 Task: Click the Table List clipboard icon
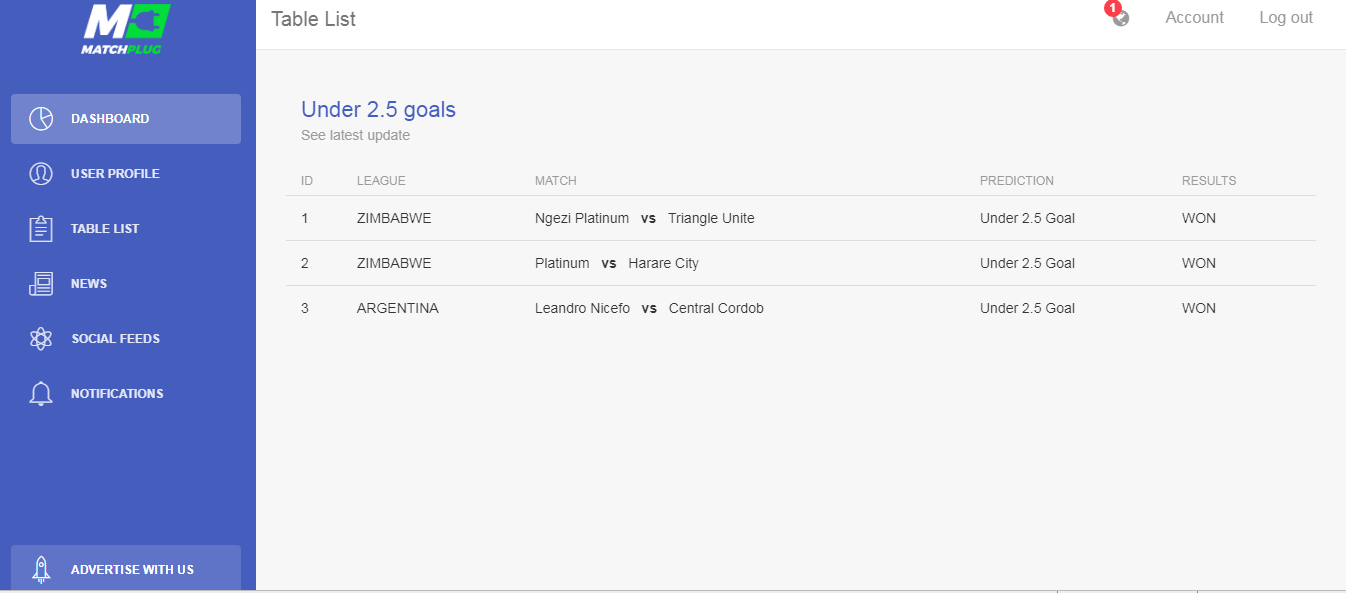pyautogui.click(x=41, y=229)
